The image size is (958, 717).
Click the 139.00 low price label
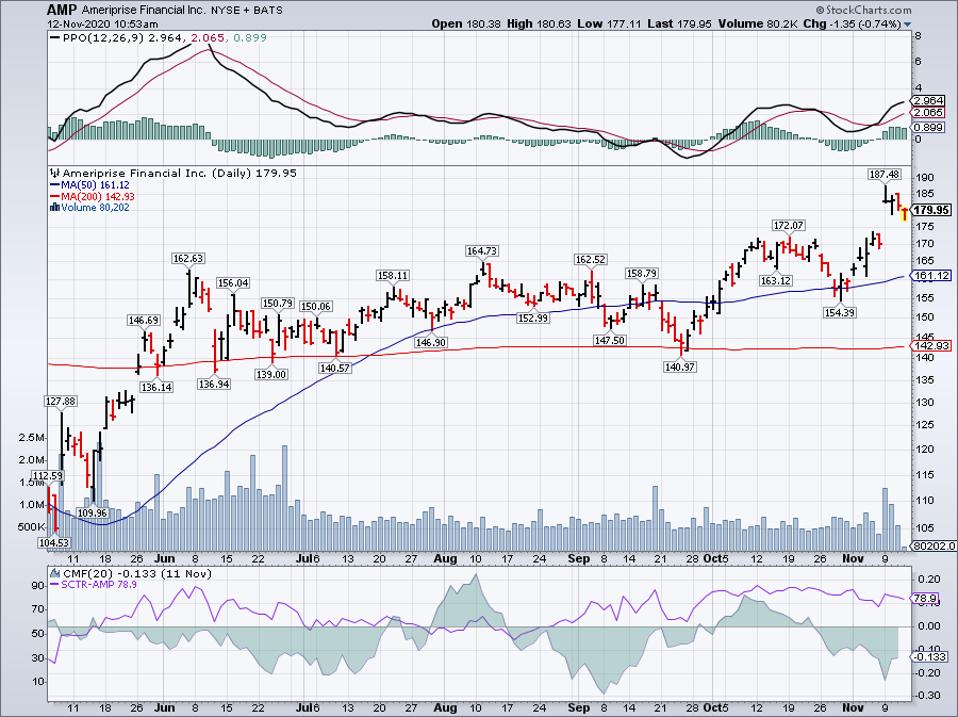271,374
